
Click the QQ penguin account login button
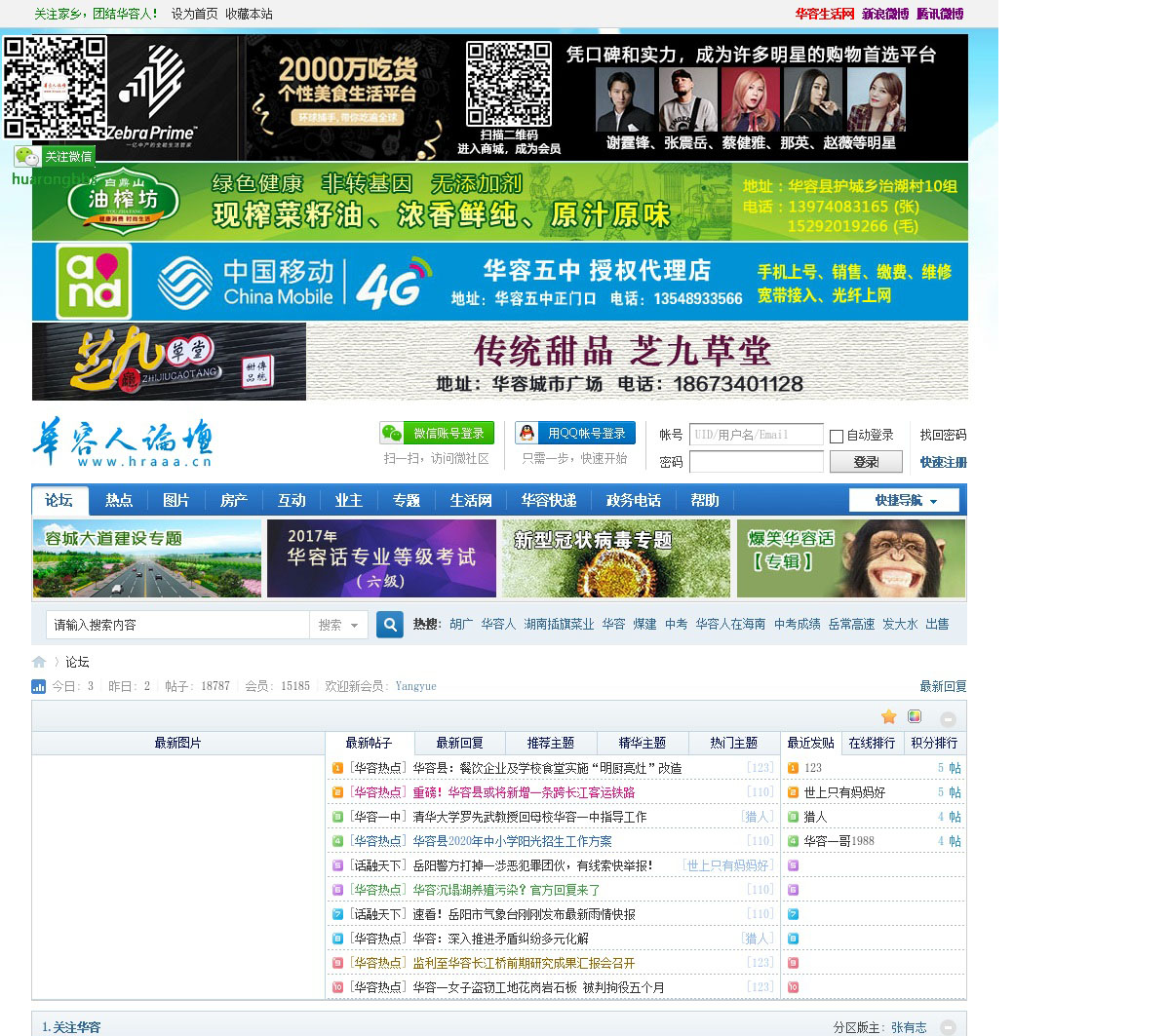575,434
